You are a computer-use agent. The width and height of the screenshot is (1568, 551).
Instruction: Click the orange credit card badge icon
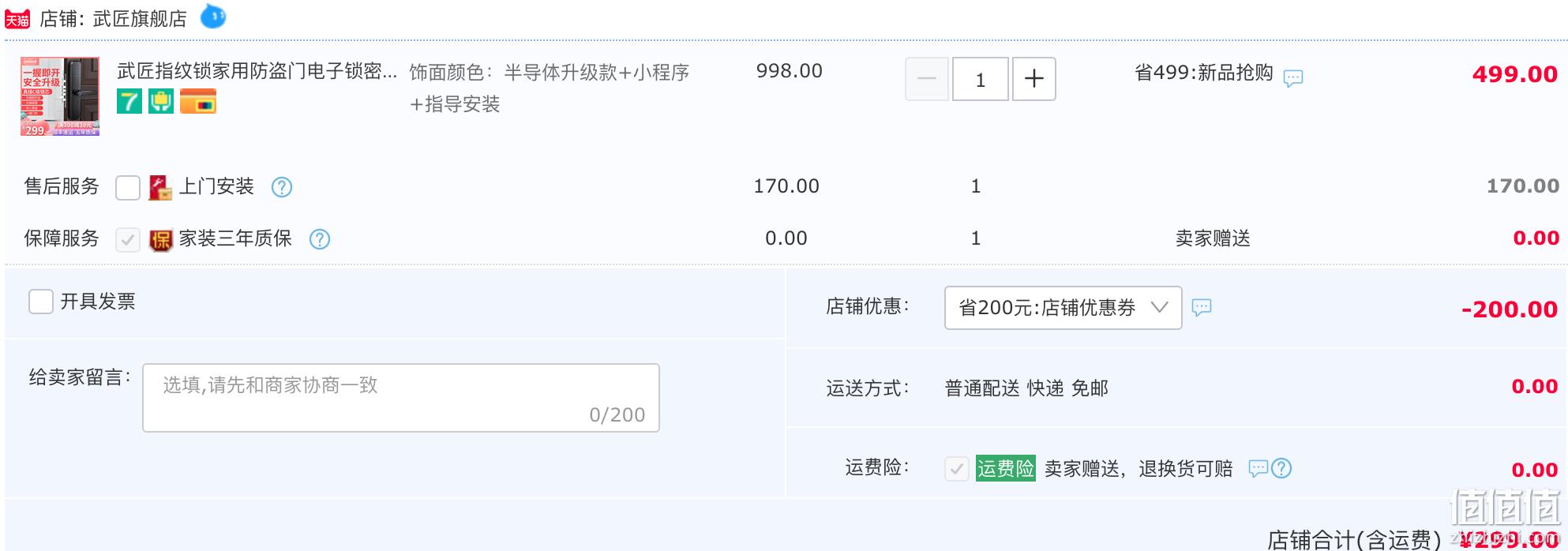pos(198,102)
